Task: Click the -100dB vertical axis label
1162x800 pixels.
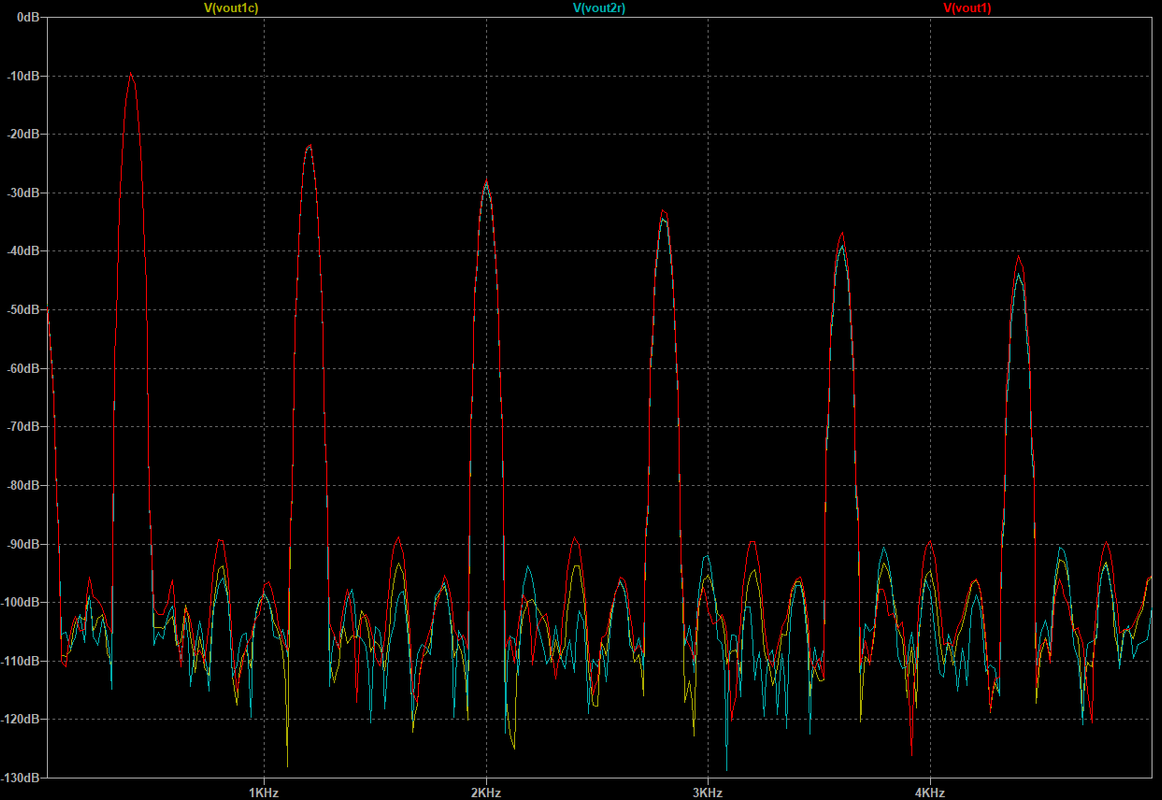Action: [x=21, y=602]
